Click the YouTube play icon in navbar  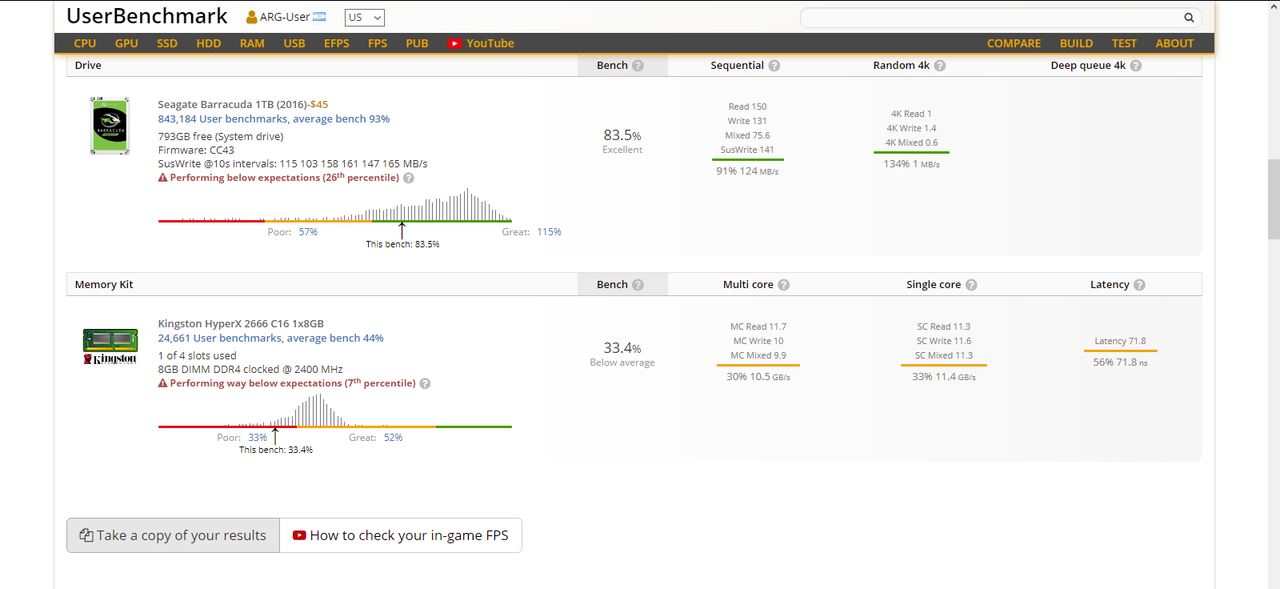(x=455, y=43)
